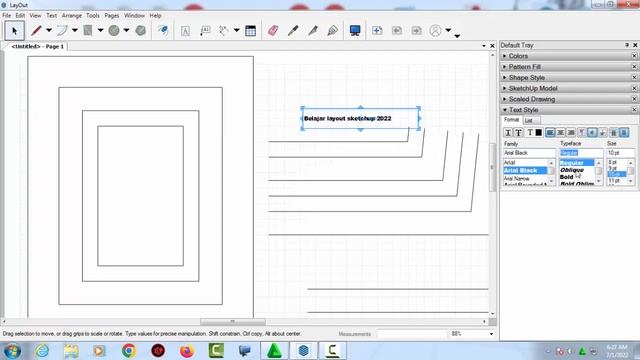The width and height of the screenshot is (640, 360).
Task: Anchor text to vertical center
Action: tap(592, 133)
